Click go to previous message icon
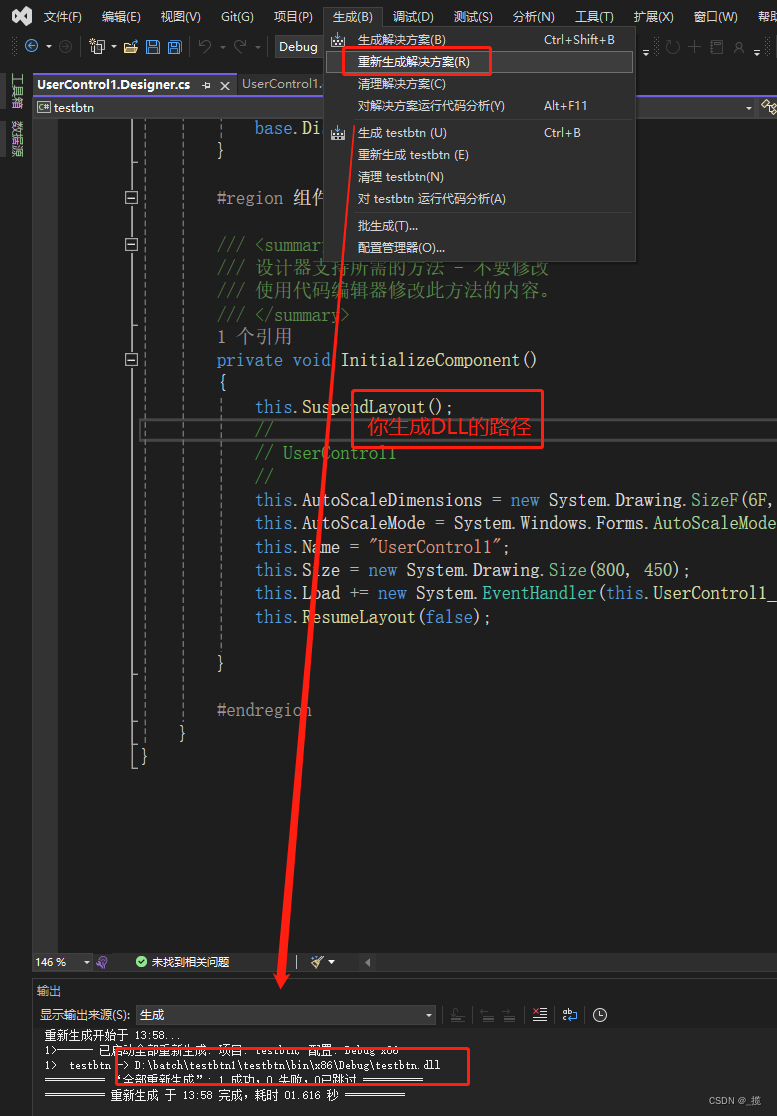Image resolution: width=777 pixels, height=1116 pixels. (x=487, y=1015)
